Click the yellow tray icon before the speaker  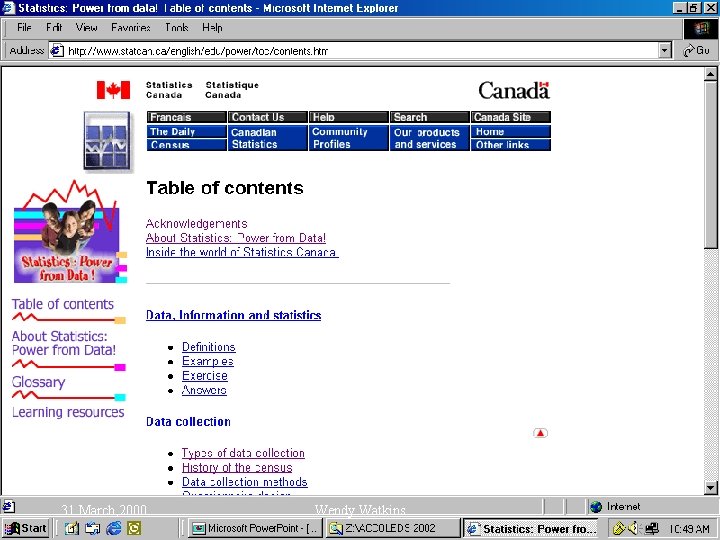(x=619, y=529)
